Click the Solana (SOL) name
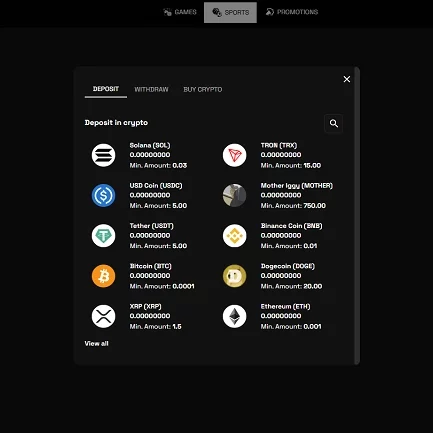This screenshot has width=433, height=433. [x=150, y=145]
